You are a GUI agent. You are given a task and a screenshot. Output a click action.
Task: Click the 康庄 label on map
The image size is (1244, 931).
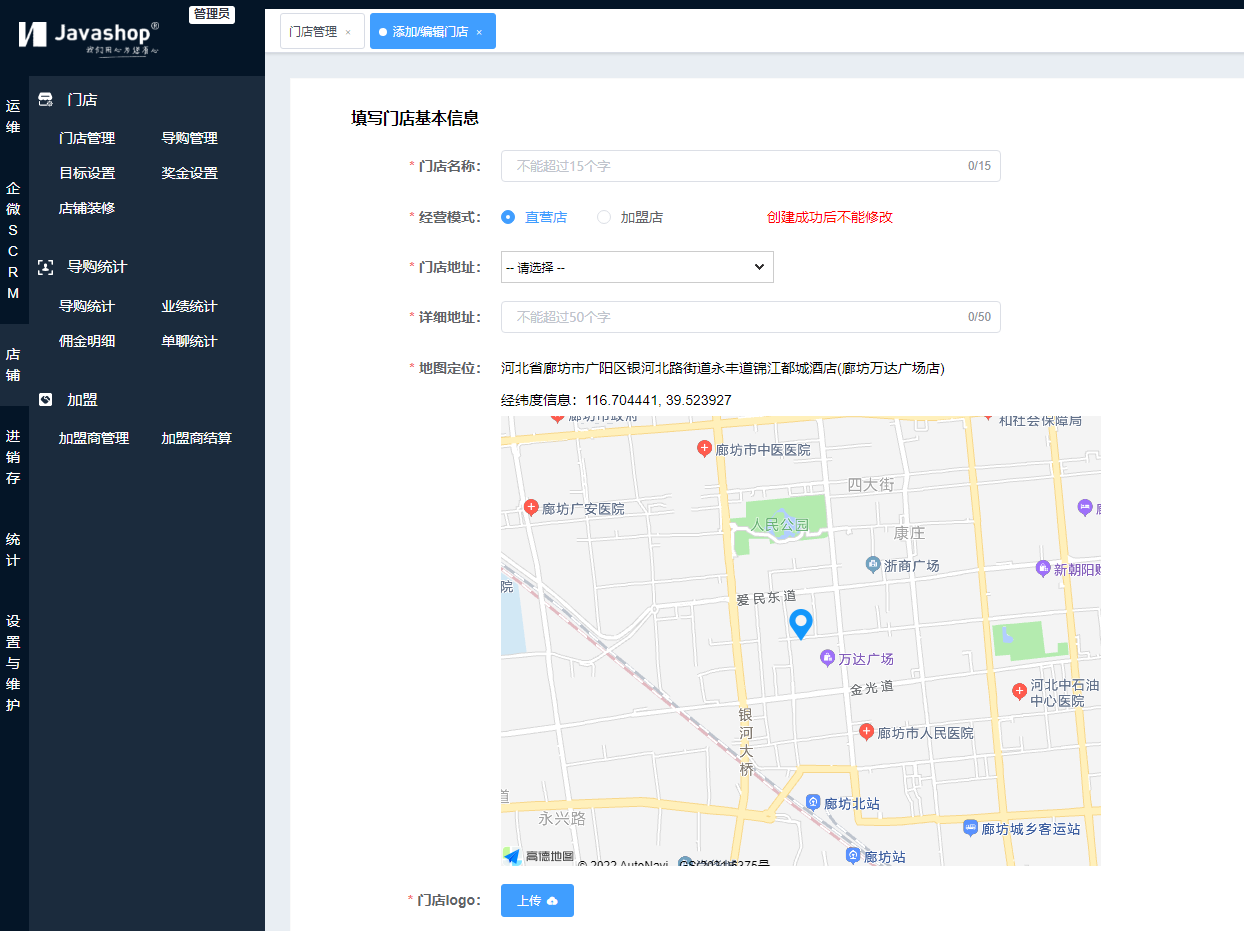click(x=910, y=533)
